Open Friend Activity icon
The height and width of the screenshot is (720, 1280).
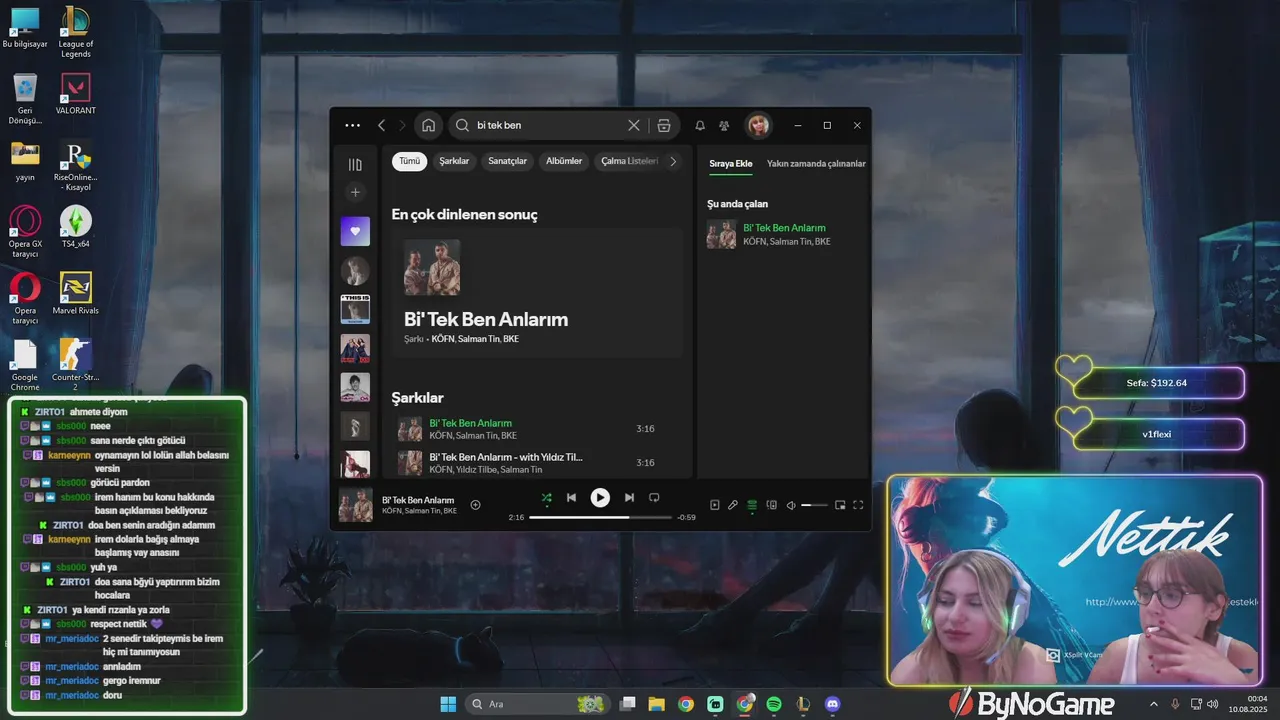point(724,125)
